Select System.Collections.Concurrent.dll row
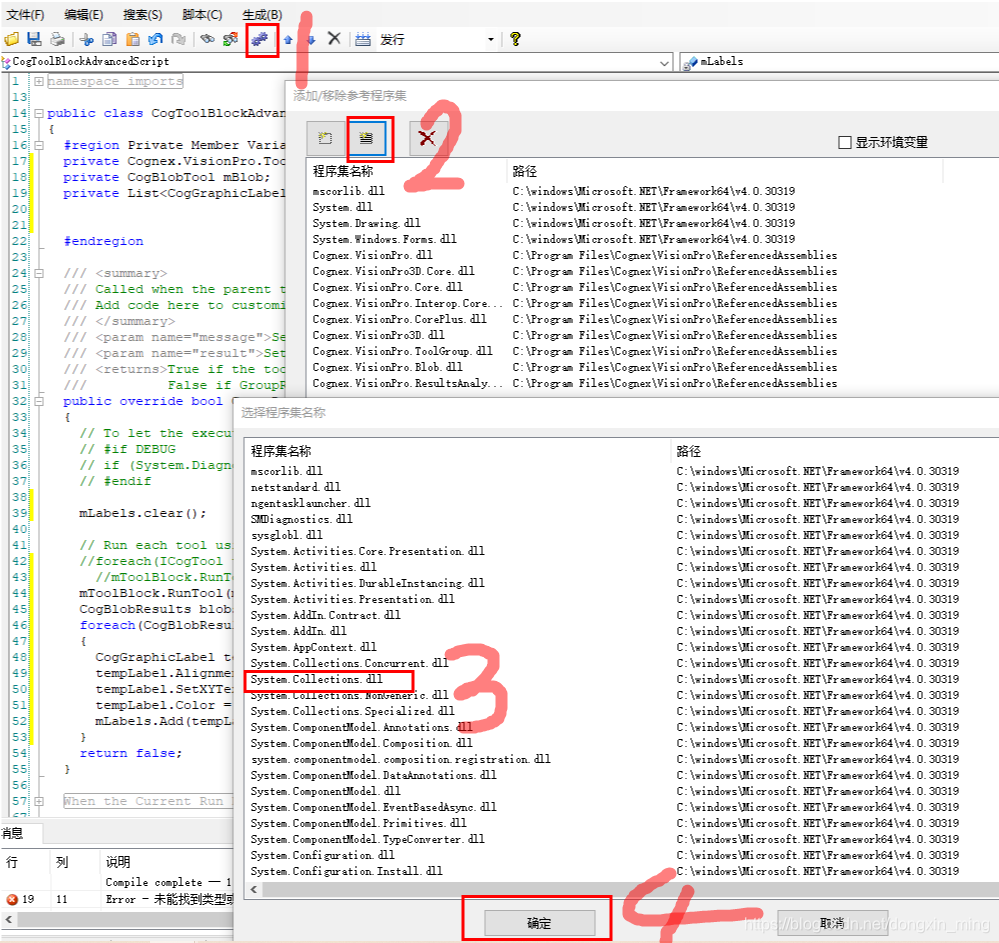 pos(350,663)
